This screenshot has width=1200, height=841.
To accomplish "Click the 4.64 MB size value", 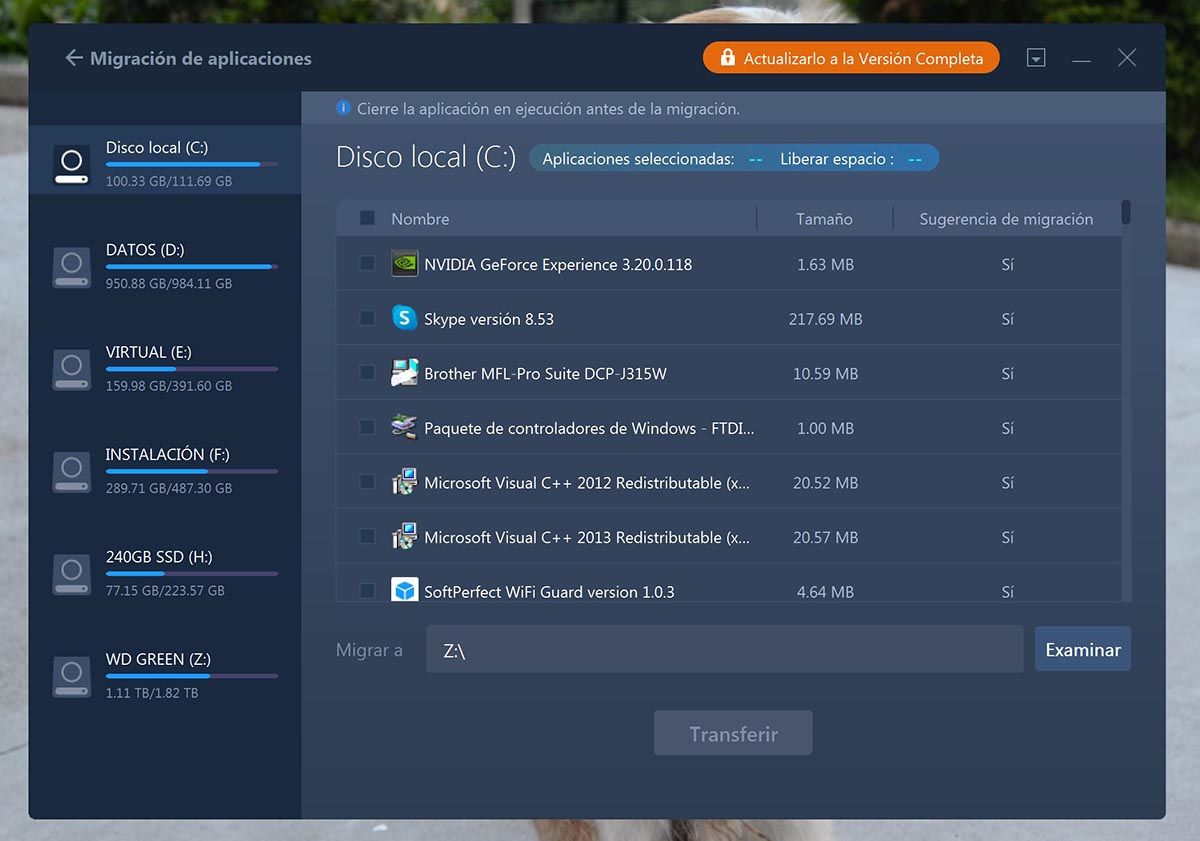I will coord(825,591).
